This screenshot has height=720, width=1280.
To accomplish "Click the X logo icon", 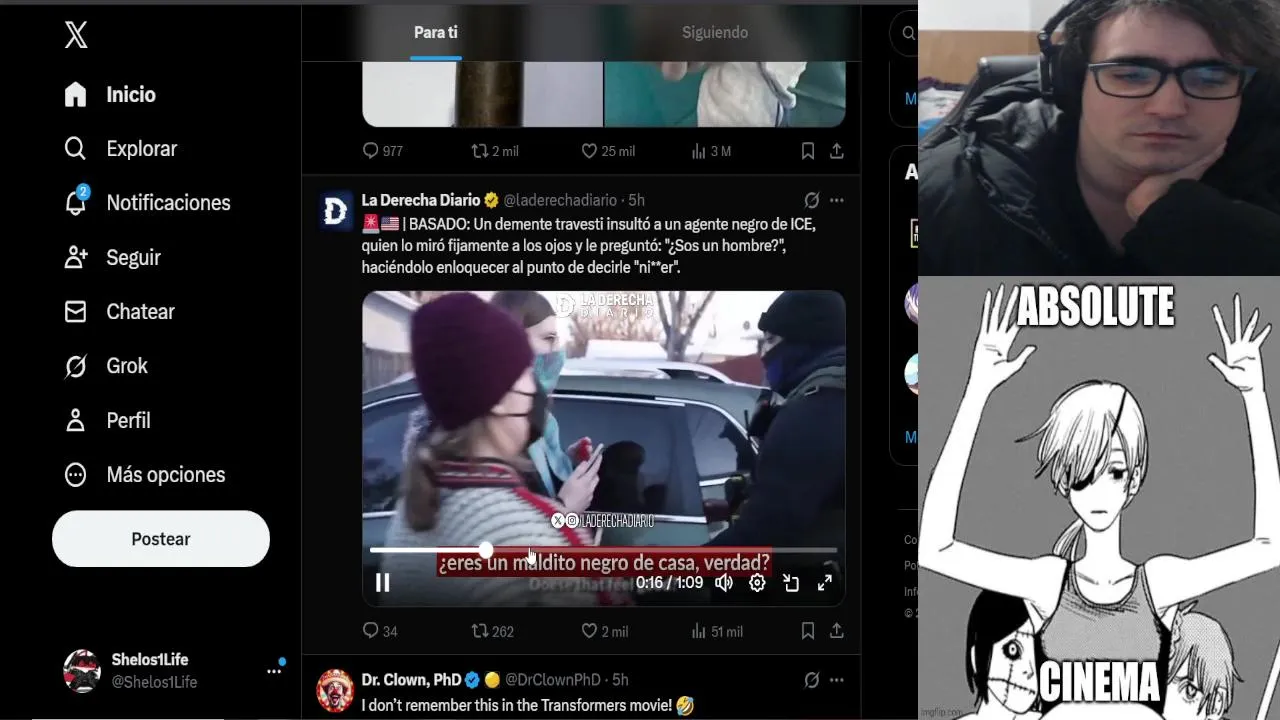I will (x=76, y=35).
